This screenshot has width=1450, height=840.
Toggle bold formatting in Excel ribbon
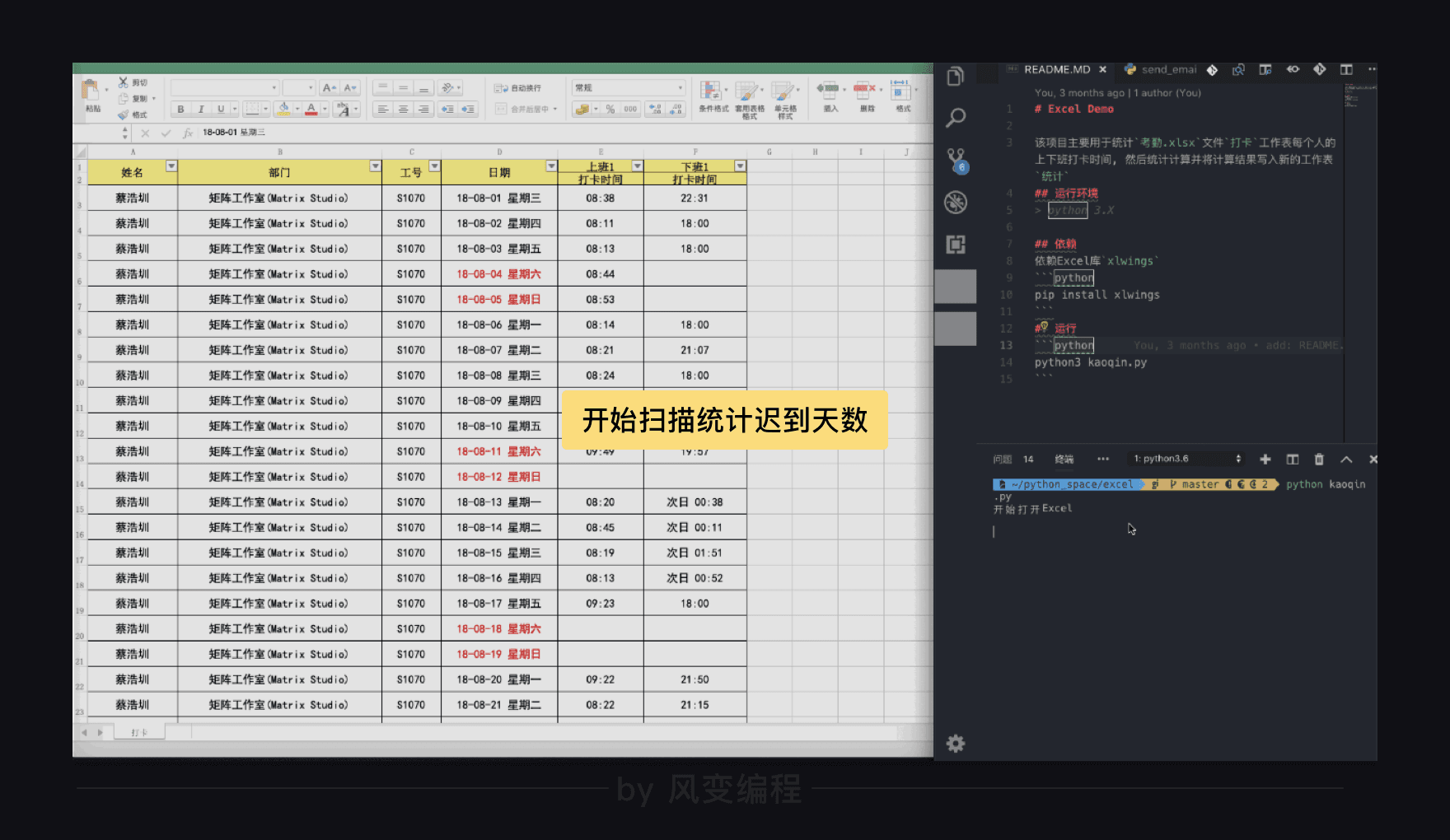181,109
